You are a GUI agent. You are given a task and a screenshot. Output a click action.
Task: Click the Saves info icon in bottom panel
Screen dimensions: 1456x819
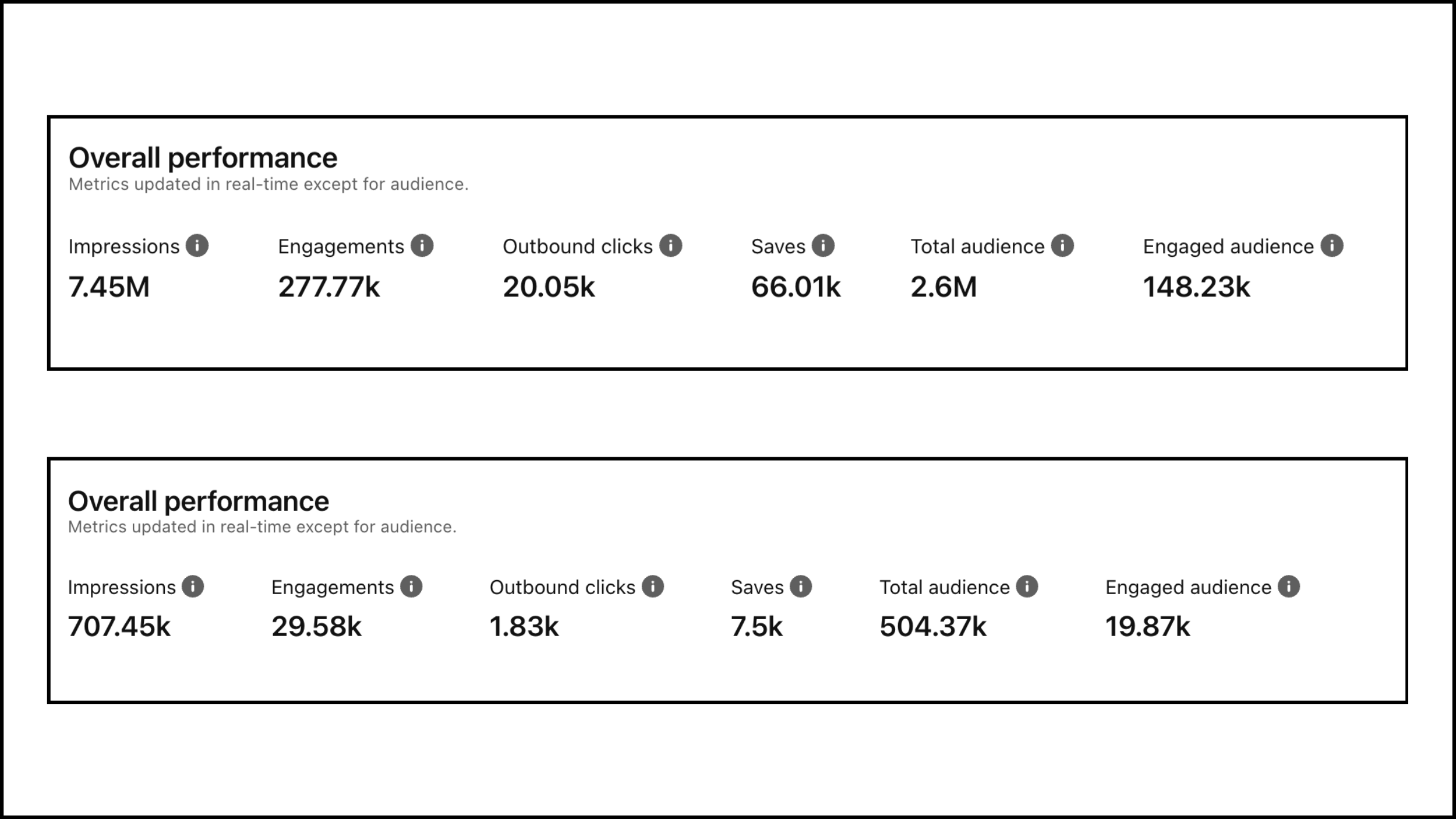801,587
